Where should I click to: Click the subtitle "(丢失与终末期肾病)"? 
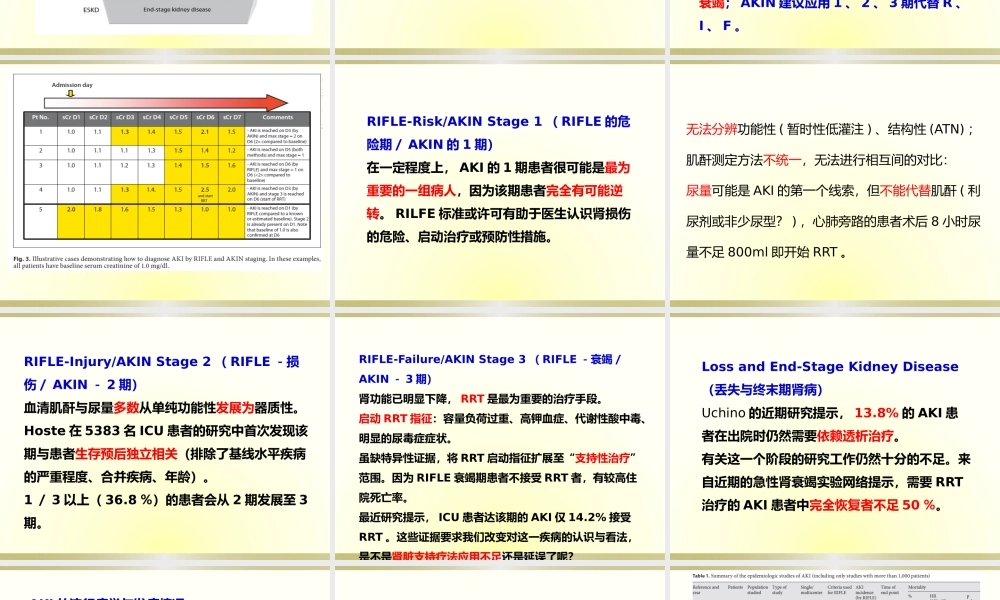(x=765, y=390)
